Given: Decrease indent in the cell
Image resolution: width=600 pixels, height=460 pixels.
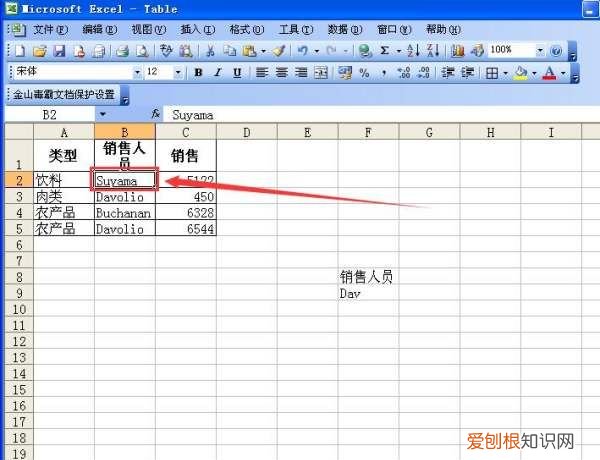Looking at the screenshot, I should tap(448, 72).
